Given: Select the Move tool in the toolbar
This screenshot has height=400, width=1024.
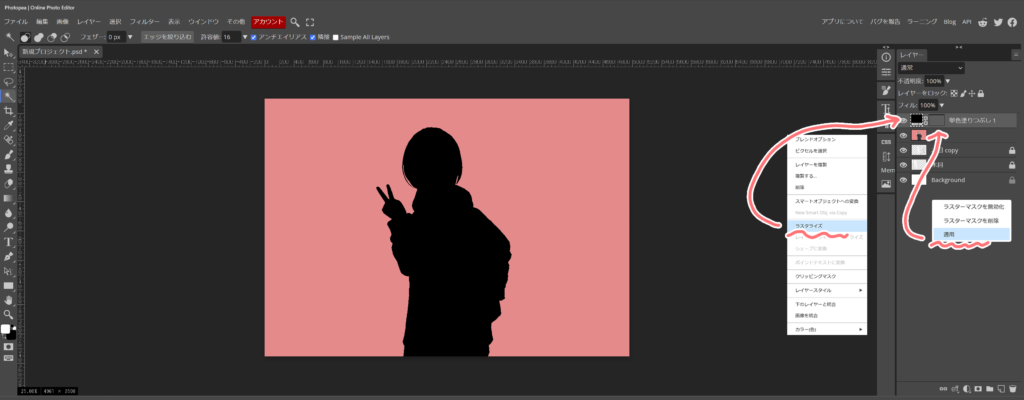Looking at the screenshot, I should (x=8, y=52).
